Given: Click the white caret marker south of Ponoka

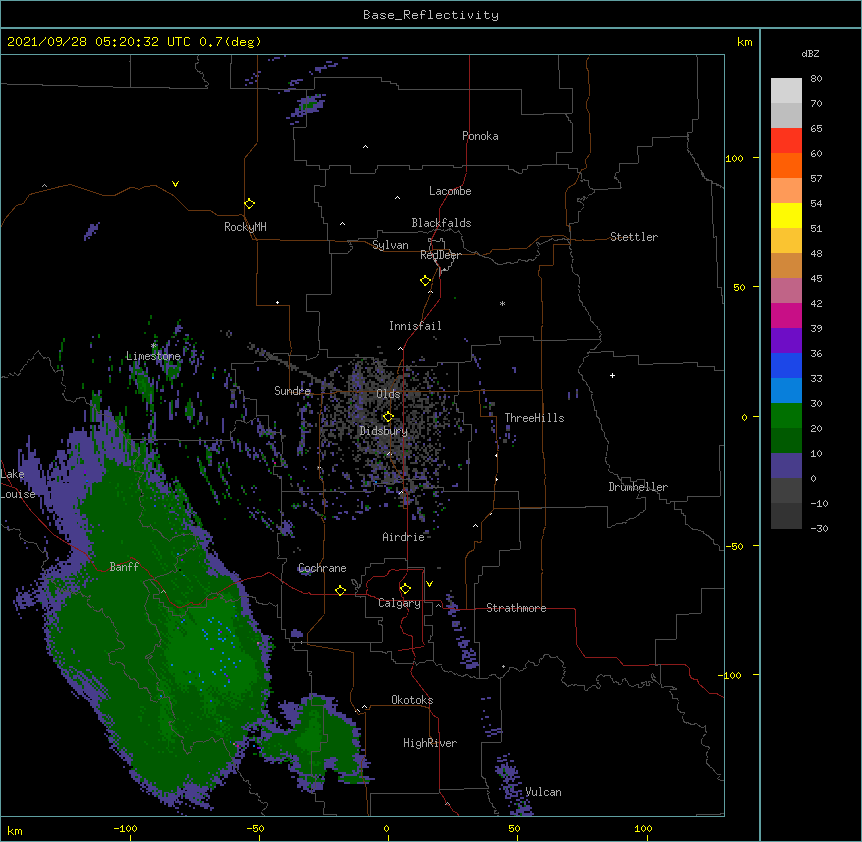Looking at the screenshot, I should tap(365, 147).
